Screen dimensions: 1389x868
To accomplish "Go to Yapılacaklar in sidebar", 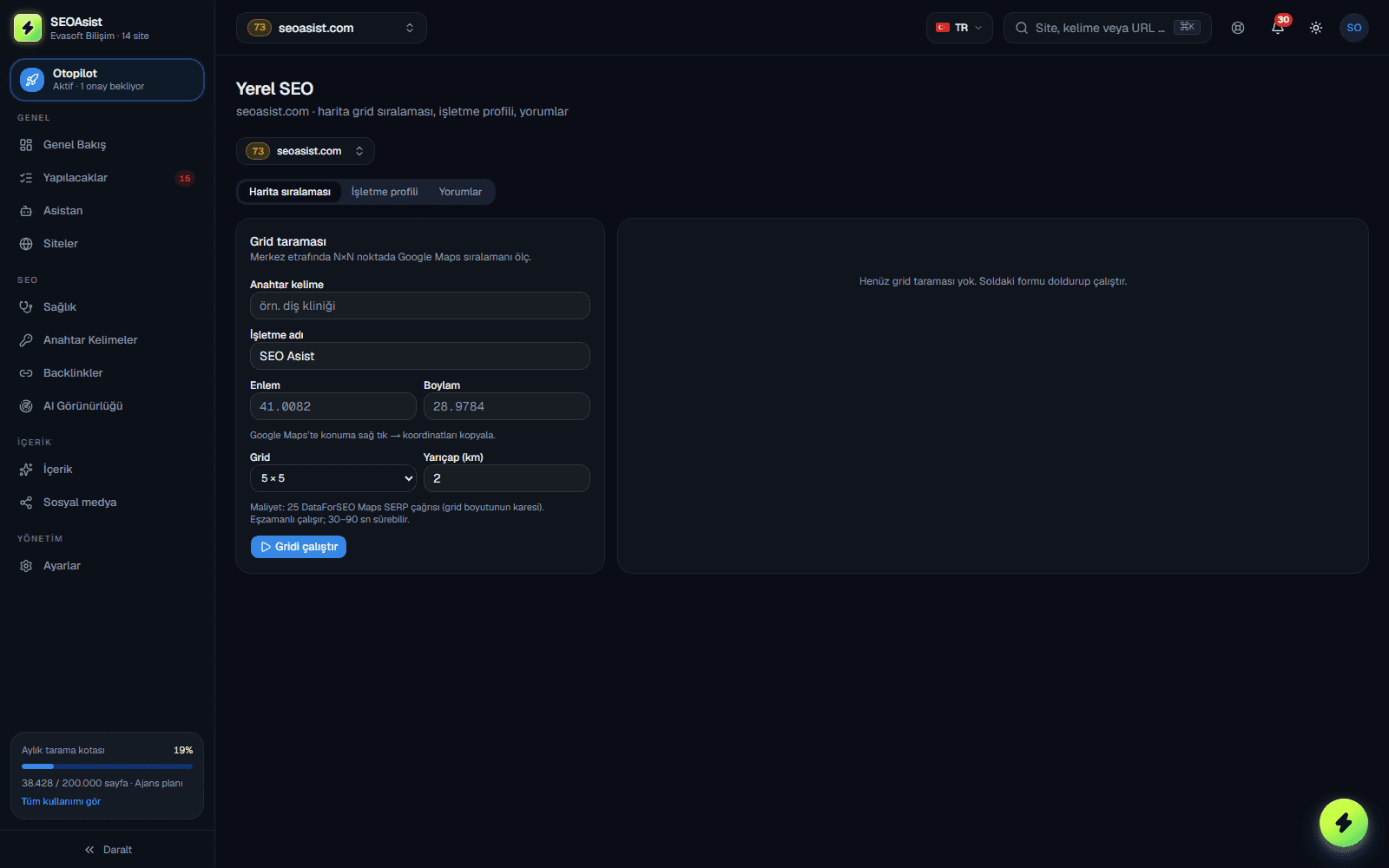I will click(x=107, y=178).
